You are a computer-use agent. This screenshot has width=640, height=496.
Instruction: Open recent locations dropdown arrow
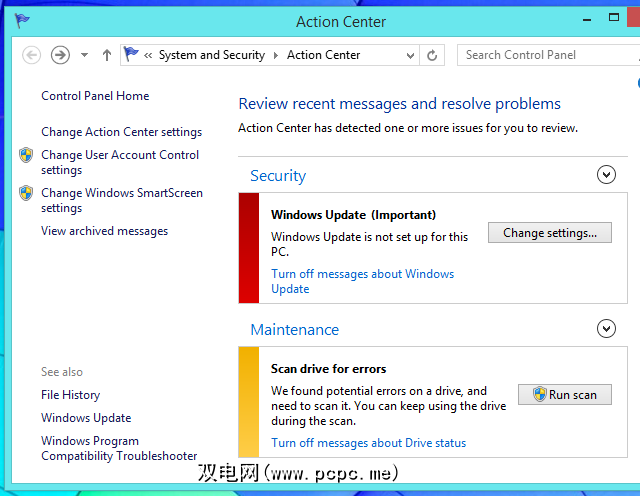tap(84, 55)
